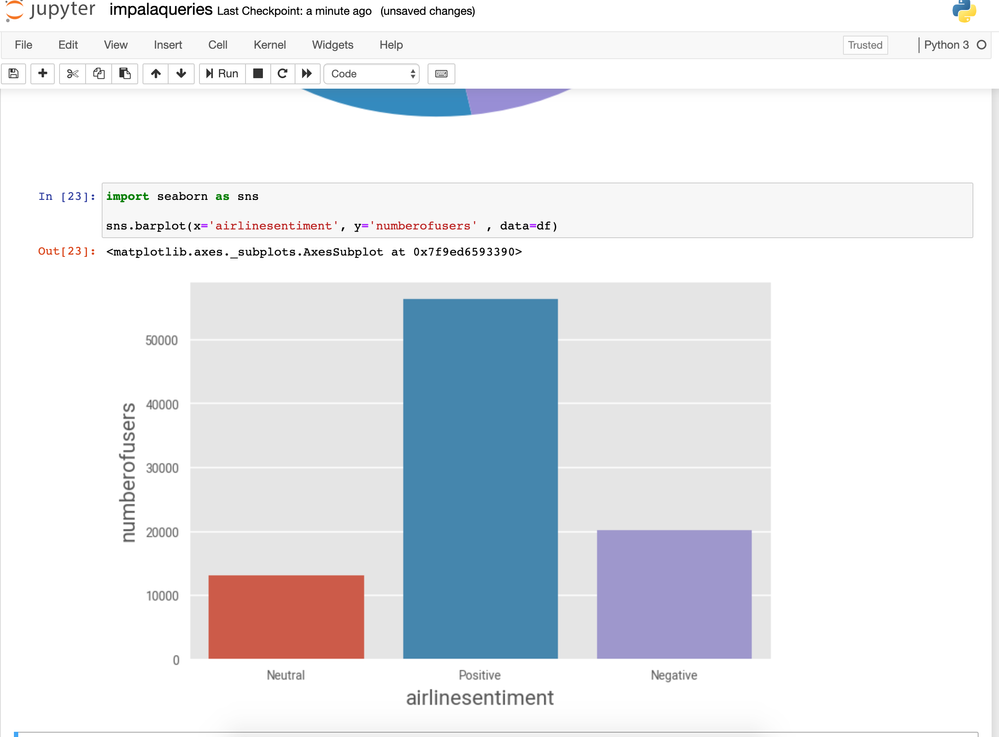Move selected cell up with the arrow icon
The image size is (999, 737).
point(155,73)
